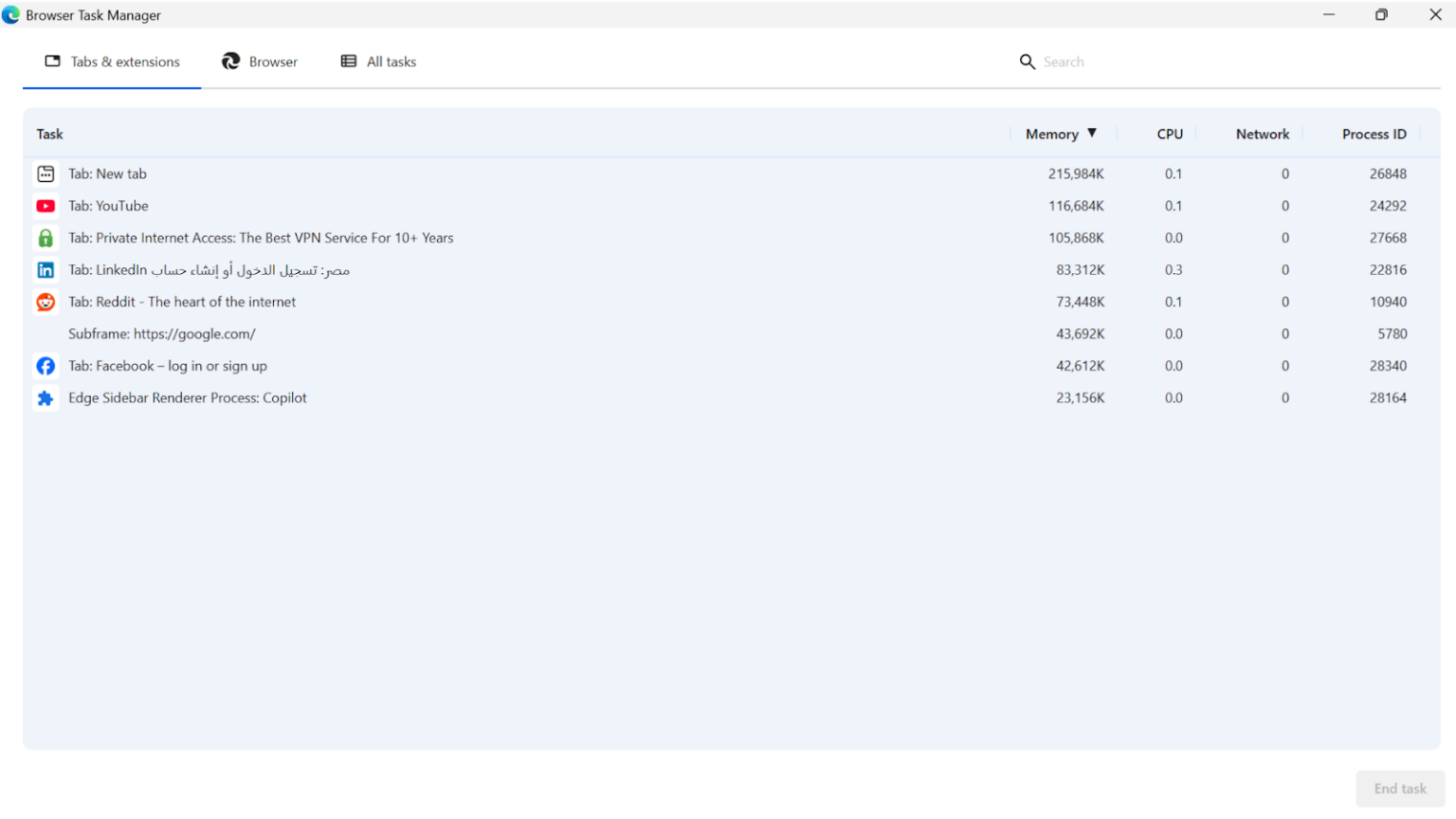Click the YouTube tab favicon icon
This screenshot has height=819, width=1456.
click(45, 206)
